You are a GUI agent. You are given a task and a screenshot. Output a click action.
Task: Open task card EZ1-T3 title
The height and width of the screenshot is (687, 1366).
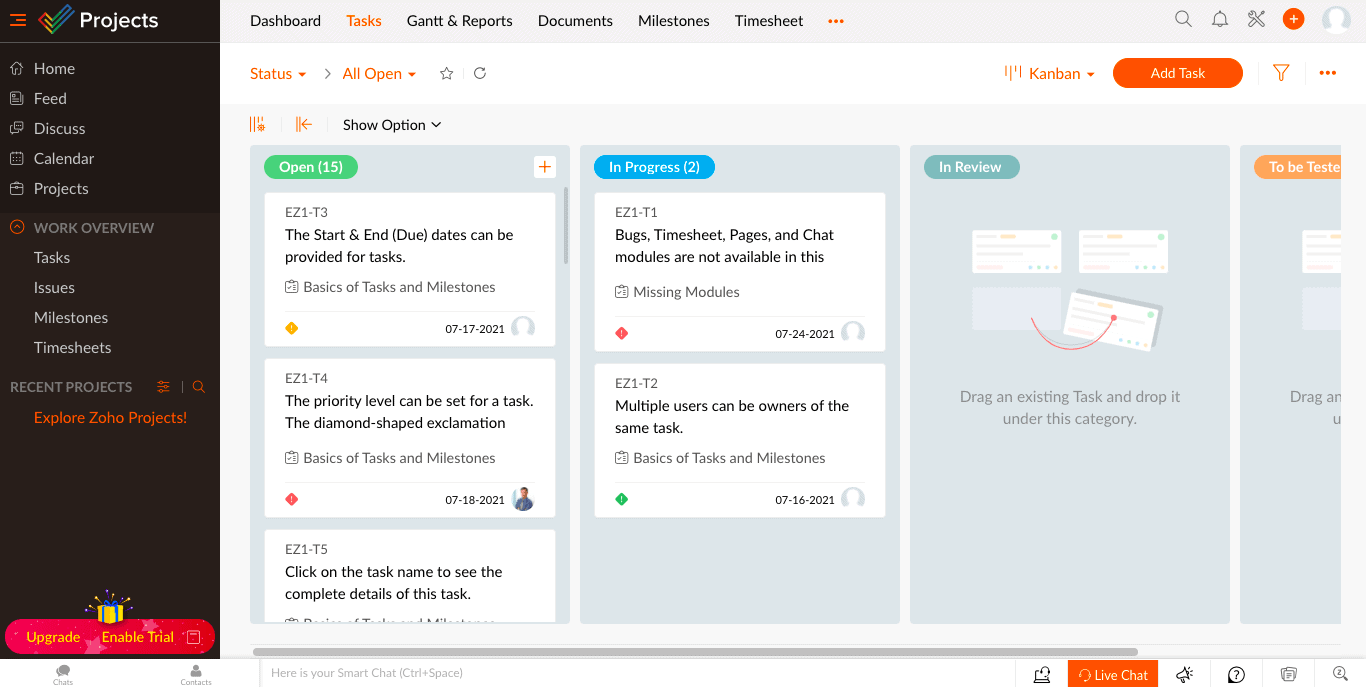(399, 246)
